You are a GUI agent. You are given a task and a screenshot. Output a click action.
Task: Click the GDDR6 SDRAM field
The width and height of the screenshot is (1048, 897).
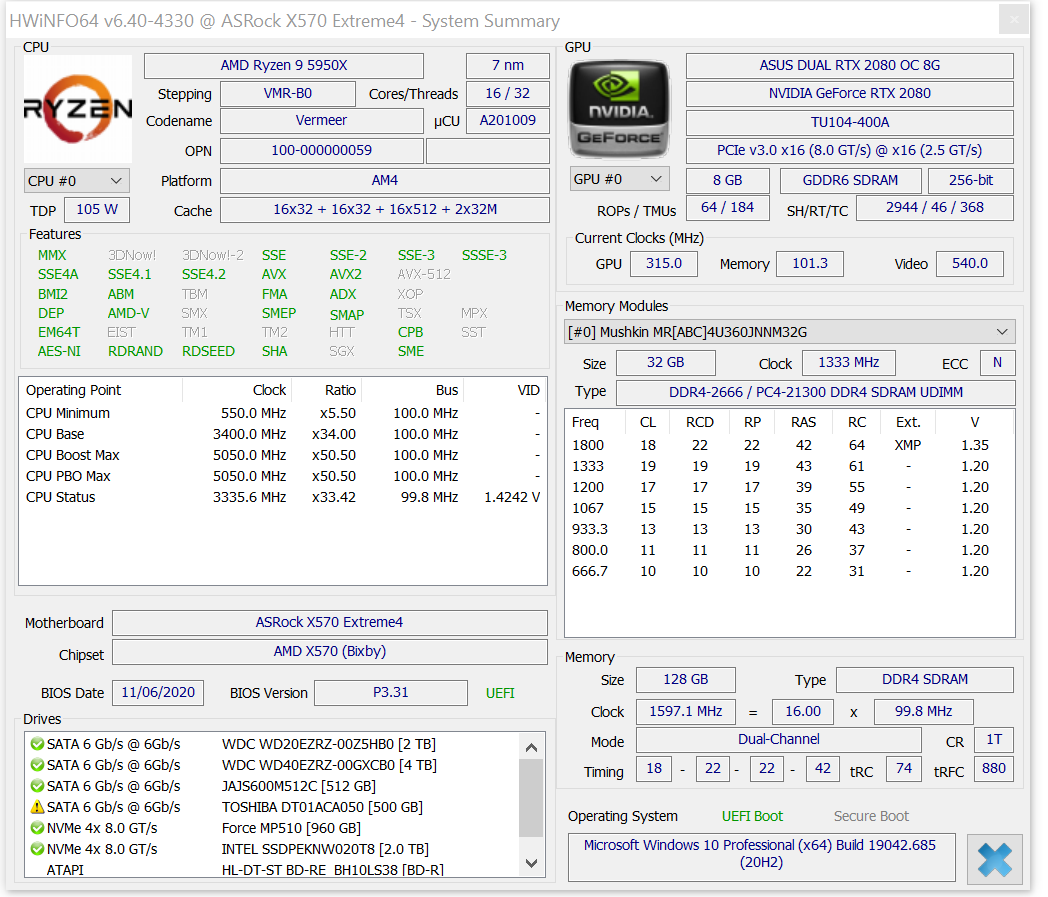(x=850, y=180)
